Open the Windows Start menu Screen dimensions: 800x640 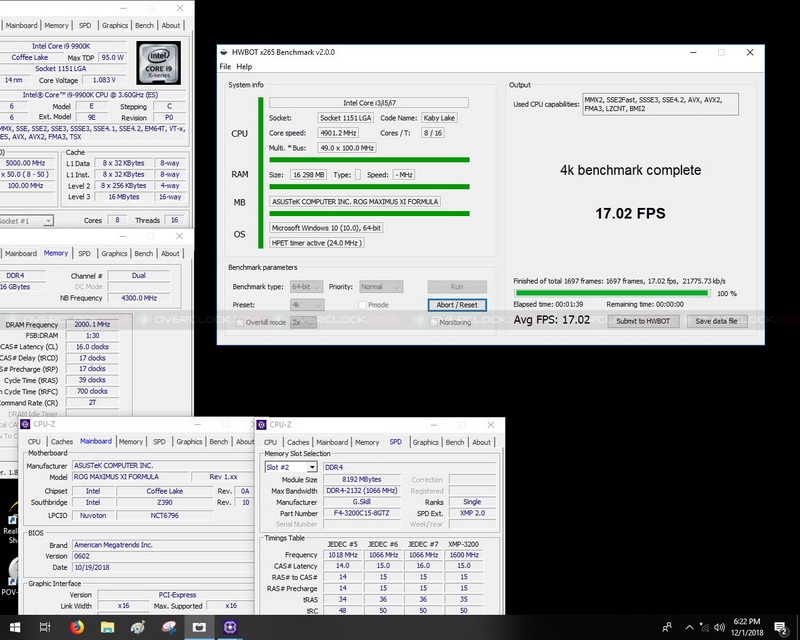(14, 627)
